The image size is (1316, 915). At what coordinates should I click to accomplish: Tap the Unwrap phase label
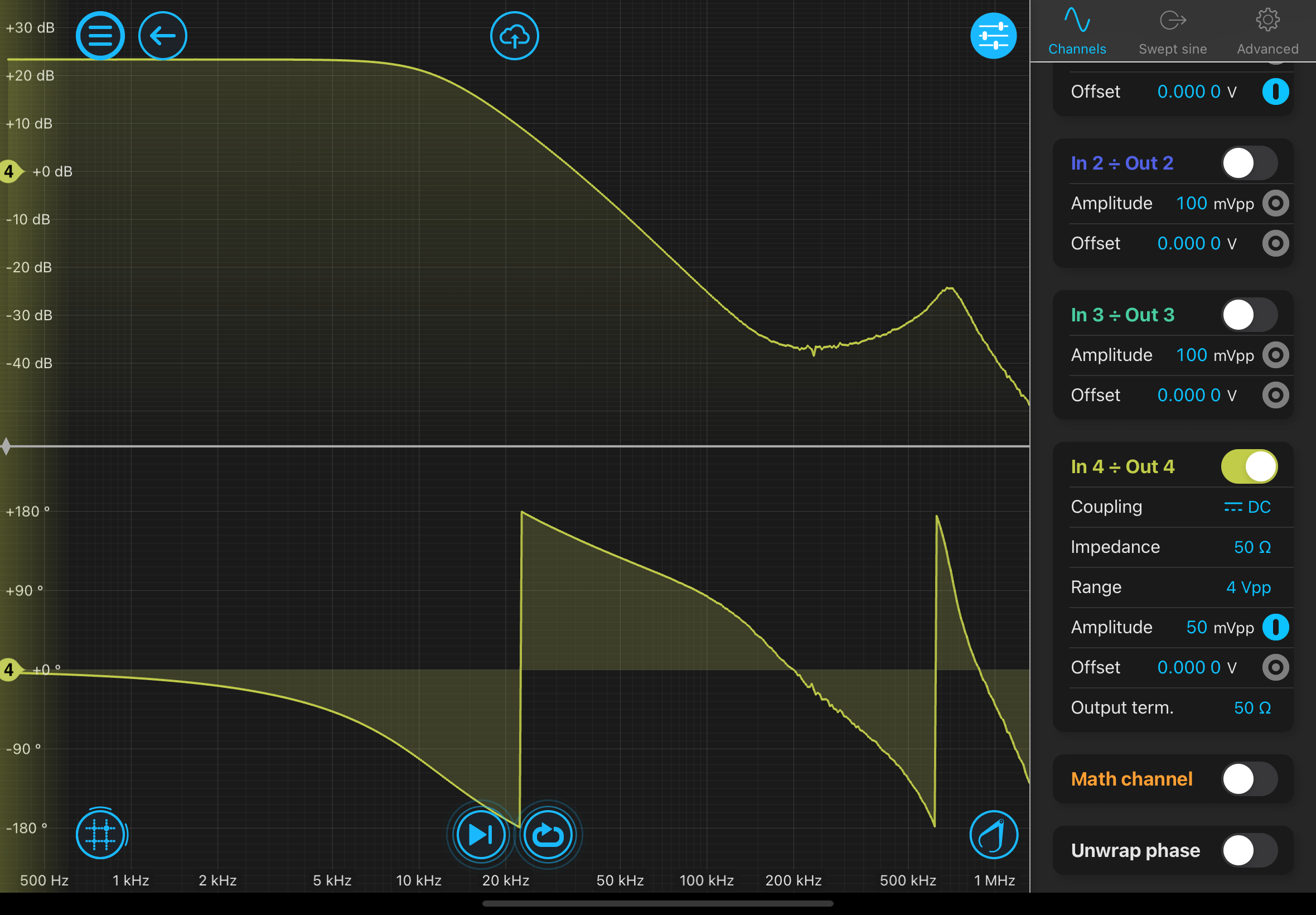(x=1135, y=851)
